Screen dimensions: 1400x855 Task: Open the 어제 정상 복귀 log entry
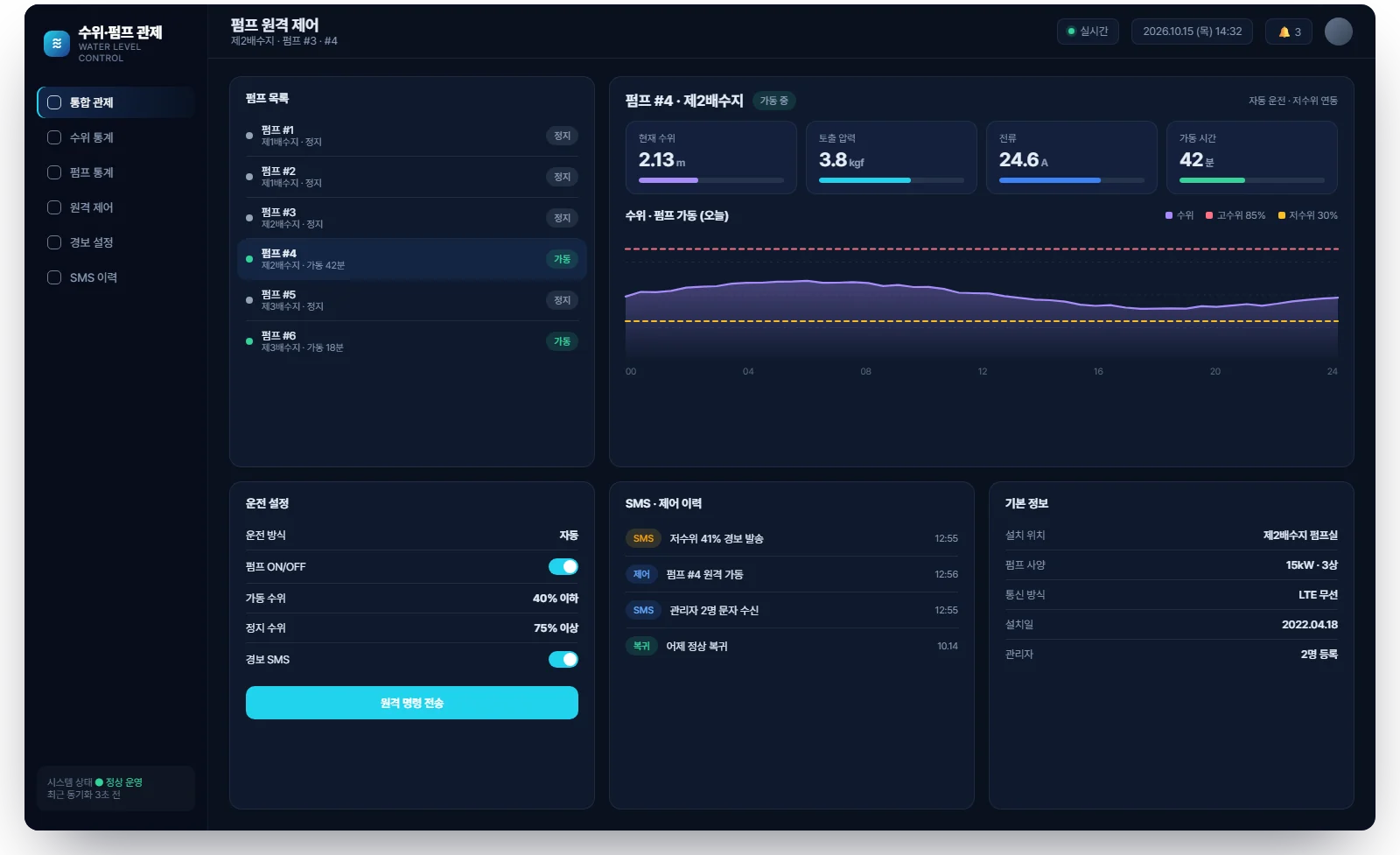point(792,646)
